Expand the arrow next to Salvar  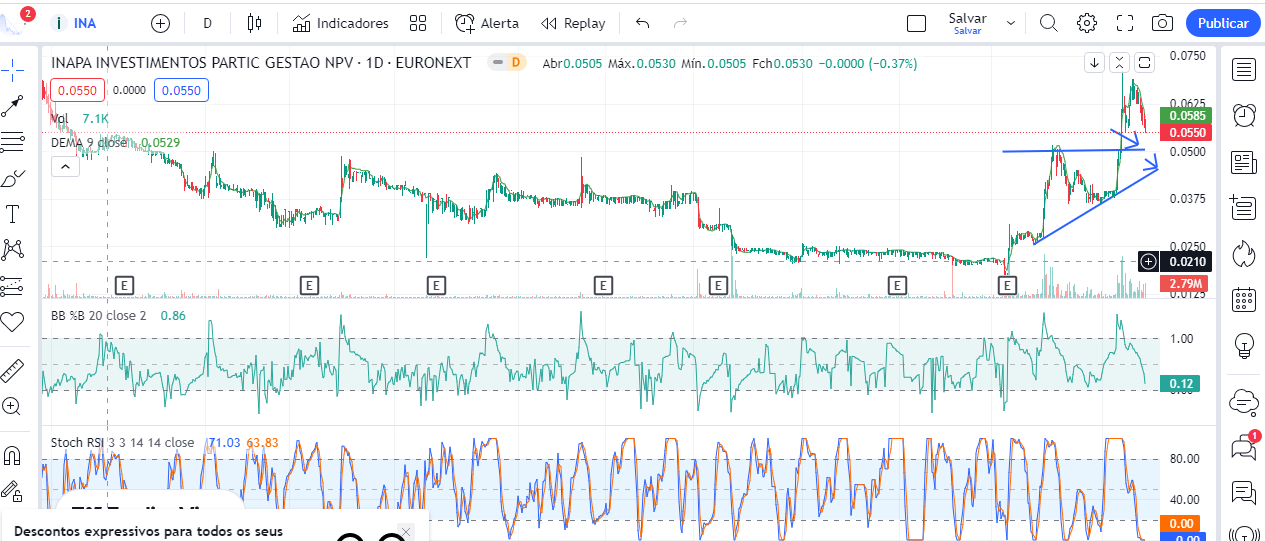[1010, 23]
